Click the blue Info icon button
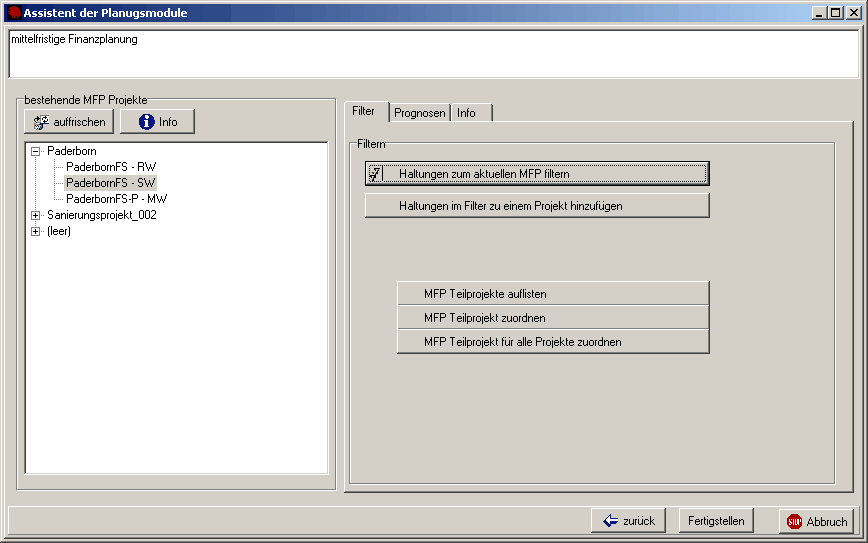 146,122
